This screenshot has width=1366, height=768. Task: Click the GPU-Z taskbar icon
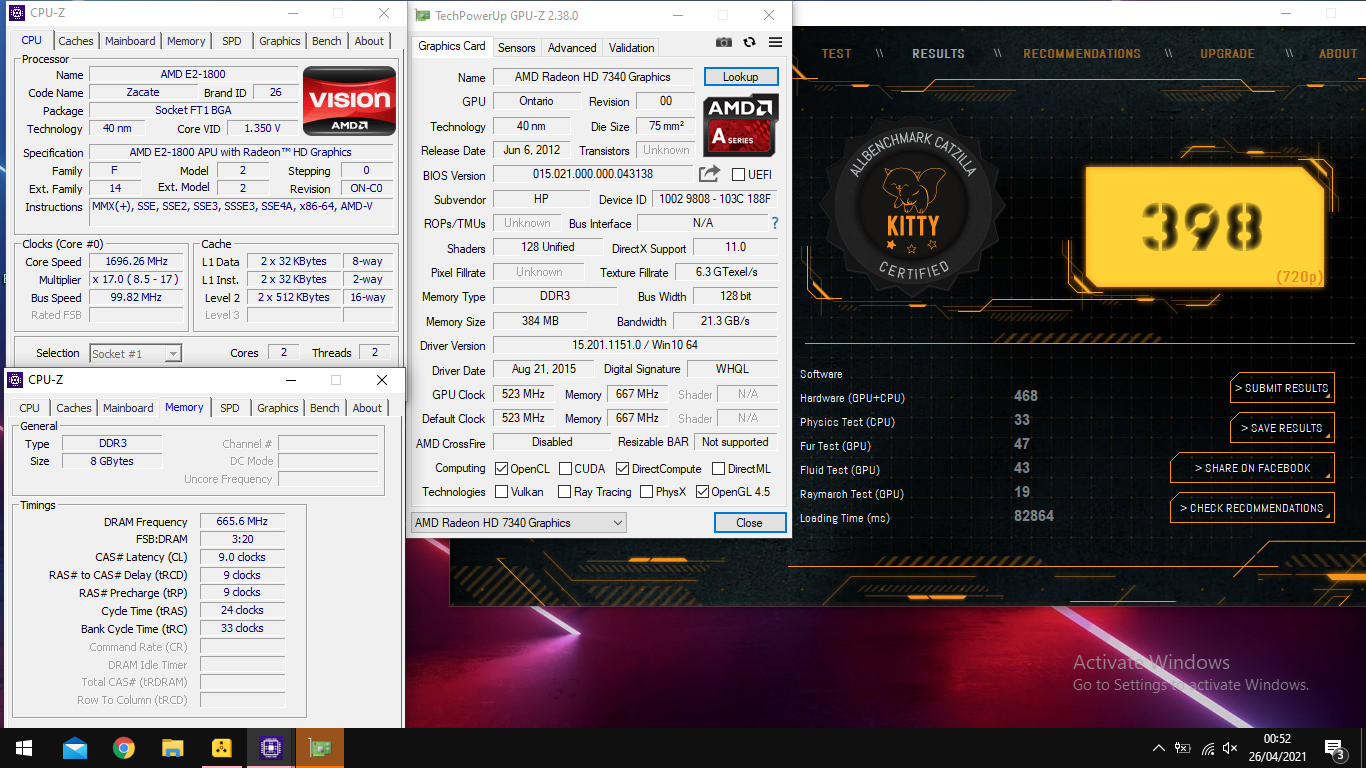tap(320, 748)
